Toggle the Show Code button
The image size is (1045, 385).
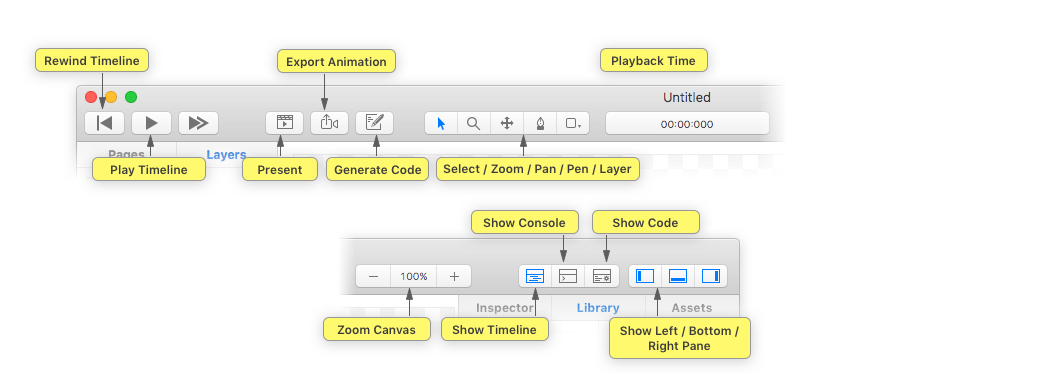point(602,276)
